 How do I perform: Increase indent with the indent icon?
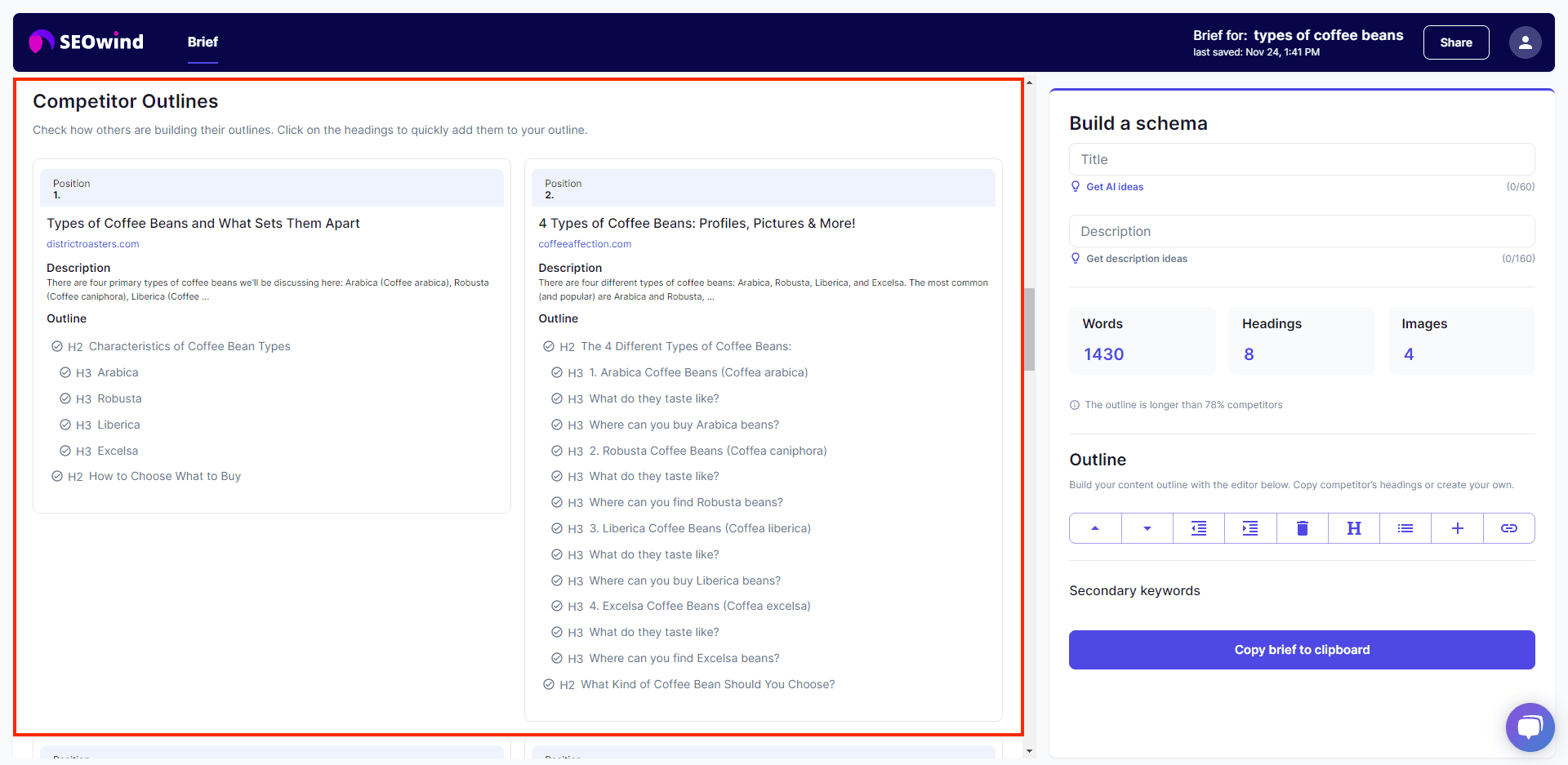(x=1249, y=528)
